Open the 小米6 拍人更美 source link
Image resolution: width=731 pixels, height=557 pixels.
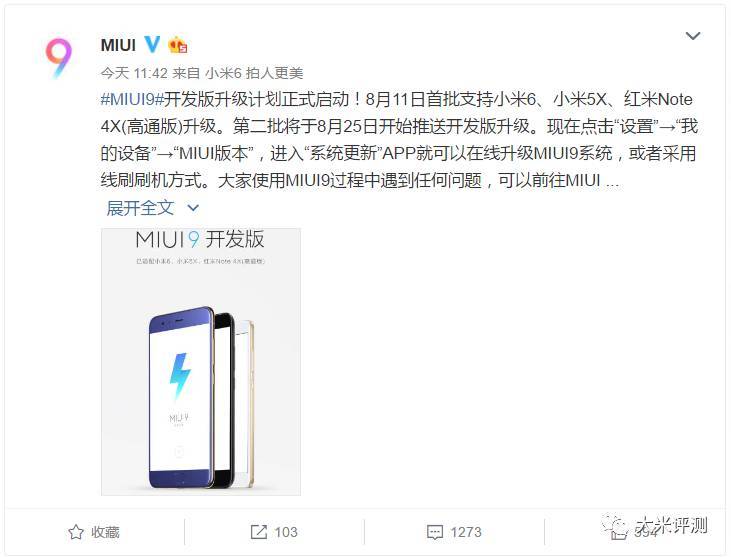[x=254, y=73]
